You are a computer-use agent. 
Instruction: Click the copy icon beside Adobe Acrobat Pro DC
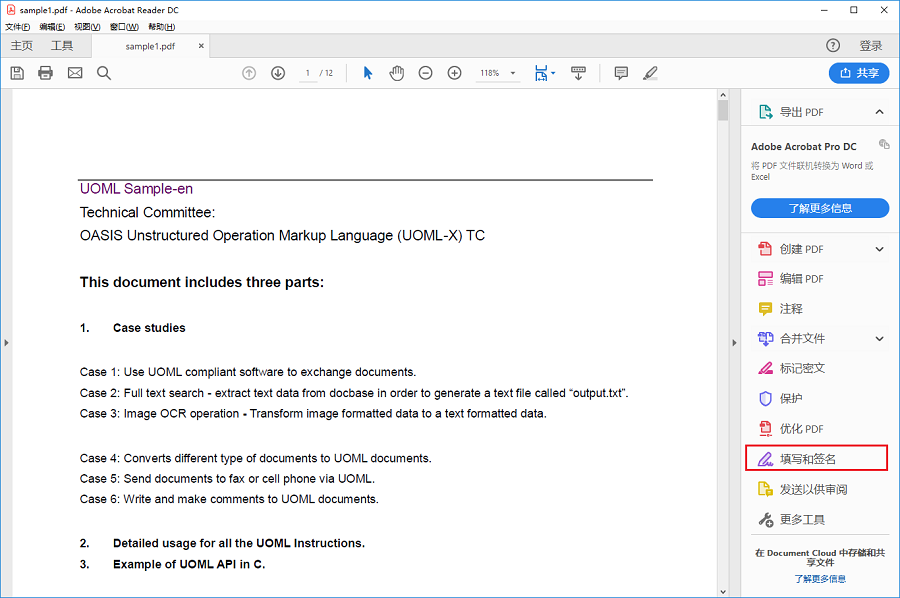pyautogui.click(x=884, y=143)
